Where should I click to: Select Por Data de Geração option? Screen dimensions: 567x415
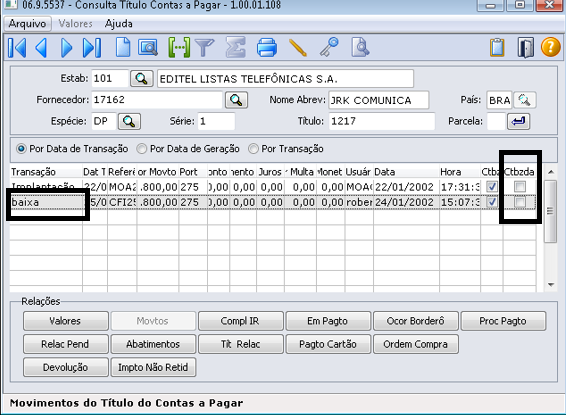[188, 149]
